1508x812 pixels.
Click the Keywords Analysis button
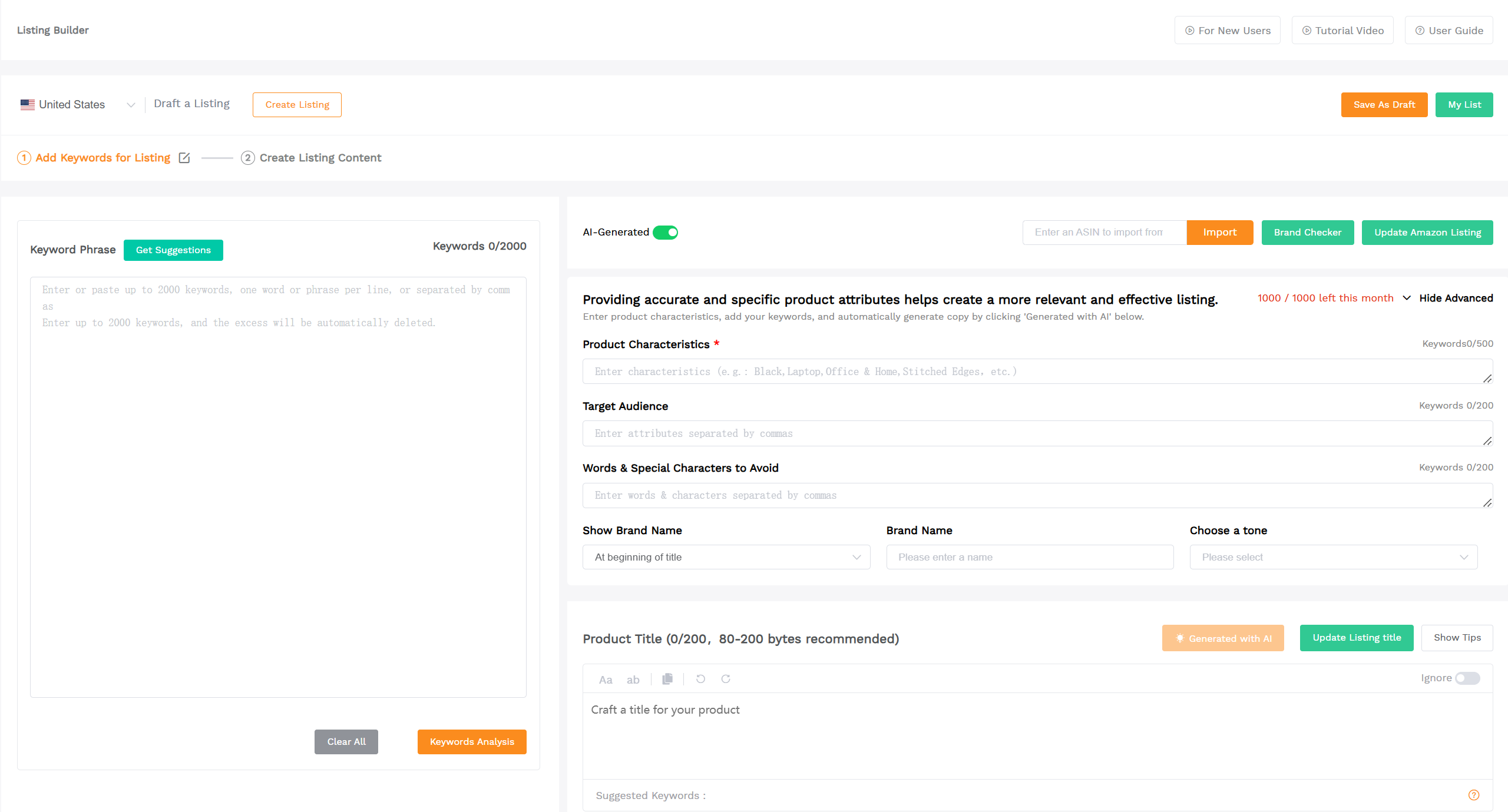(x=471, y=741)
